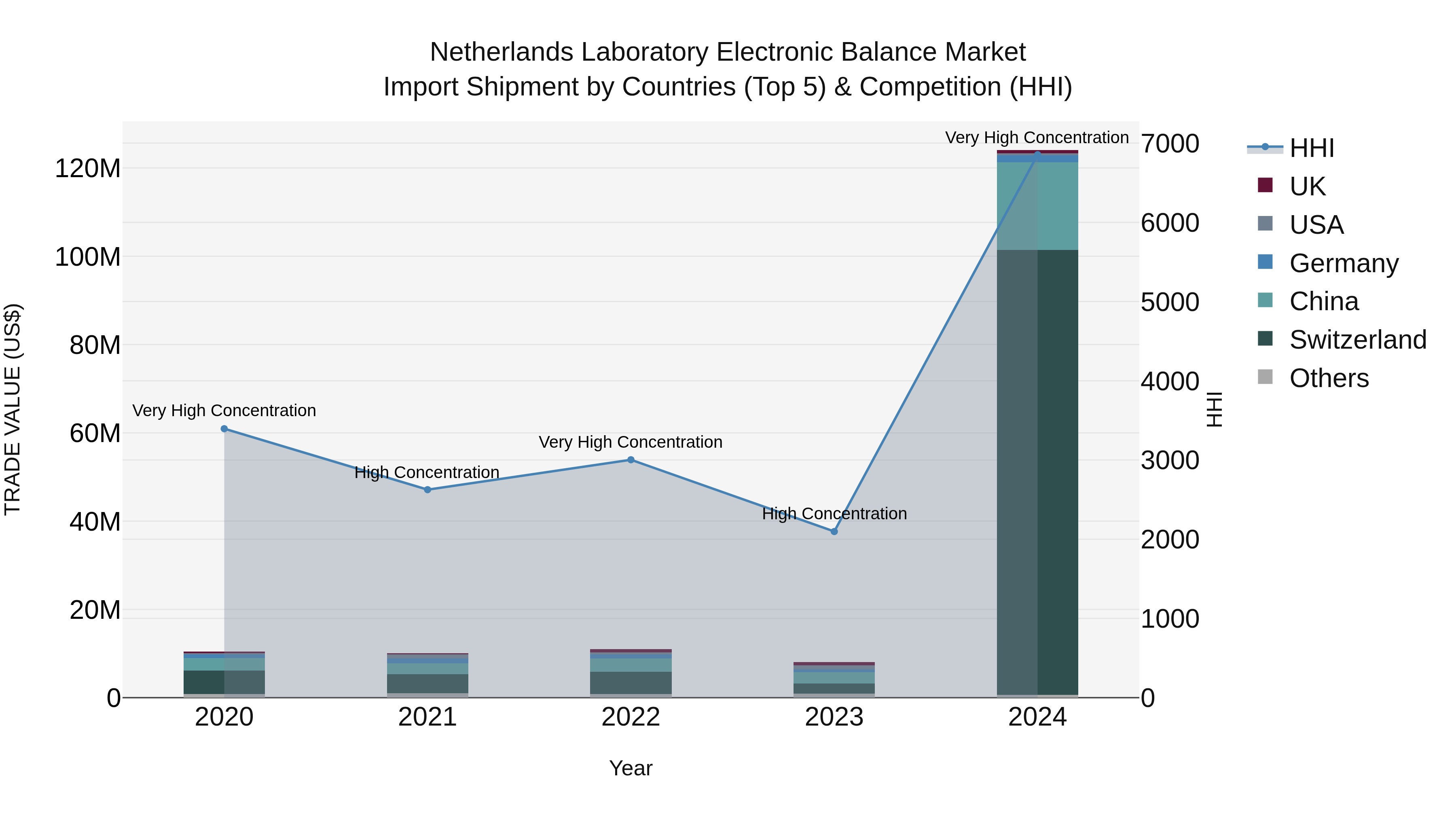
Task: Click the 2024 'Very High Concentration' annotation
Action: tap(1037, 138)
